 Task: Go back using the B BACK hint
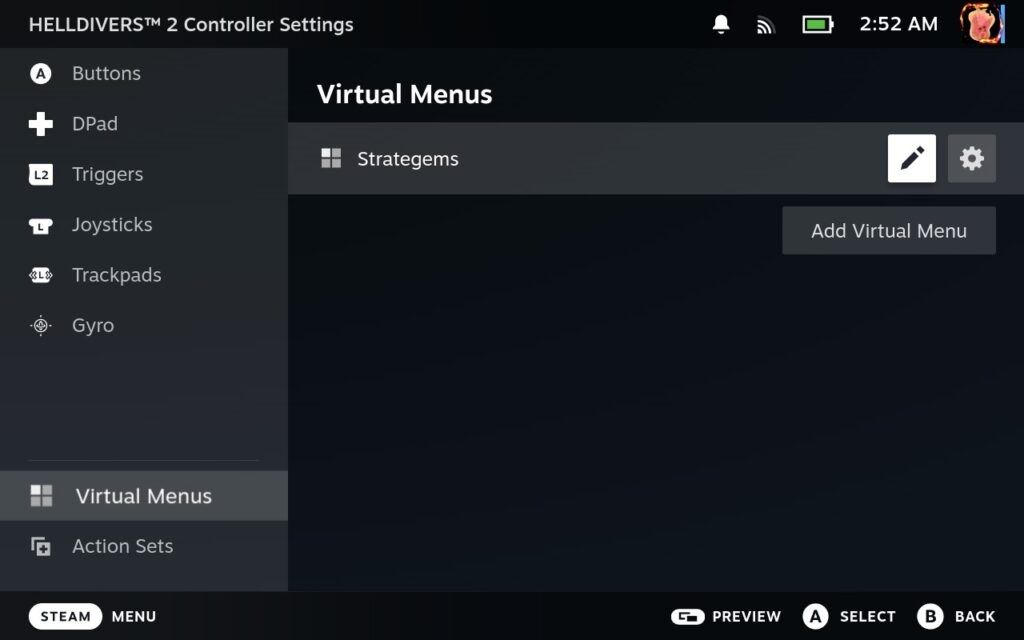(x=956, y=616)
